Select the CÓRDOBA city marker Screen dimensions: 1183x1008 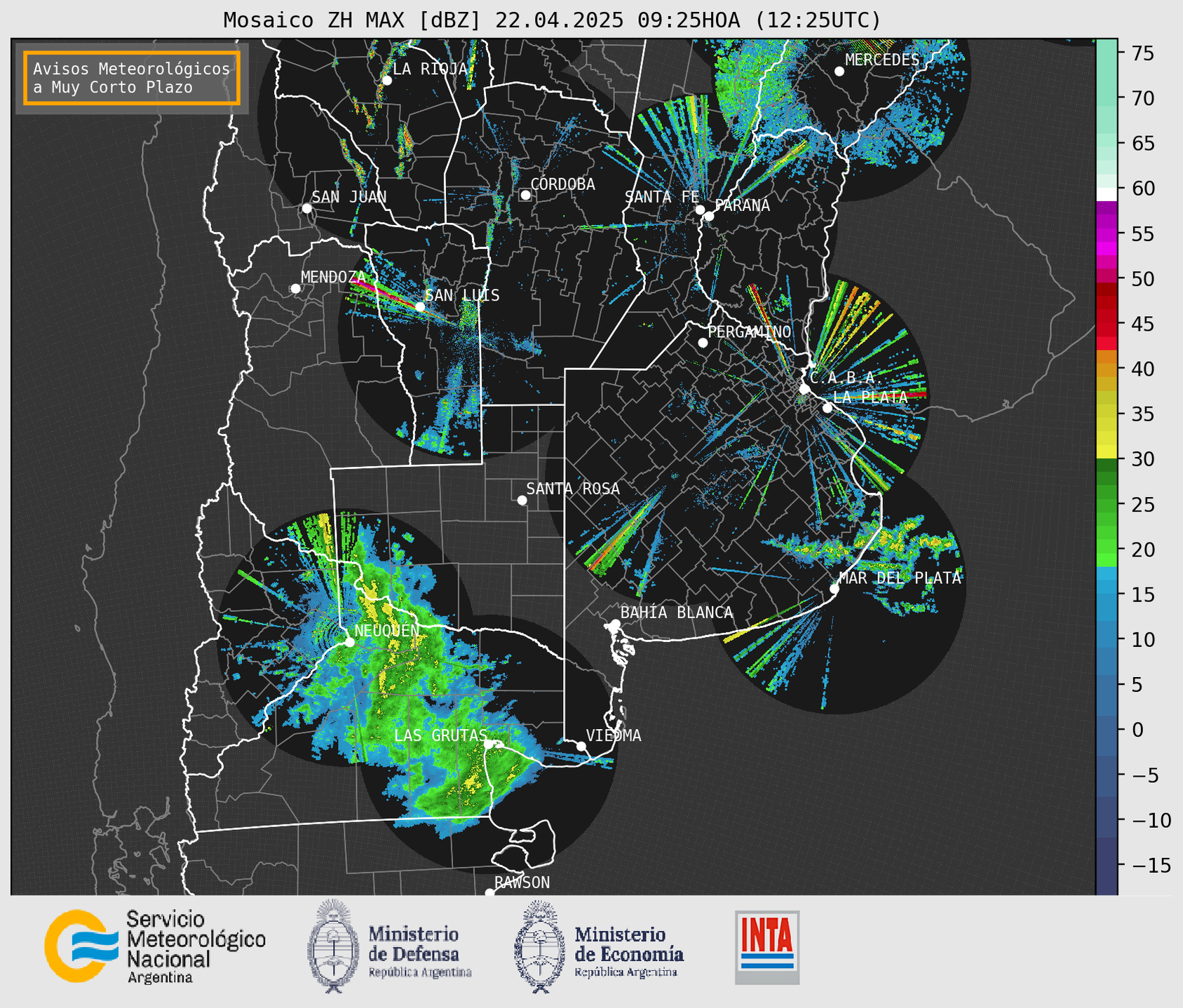pos(525,195)
